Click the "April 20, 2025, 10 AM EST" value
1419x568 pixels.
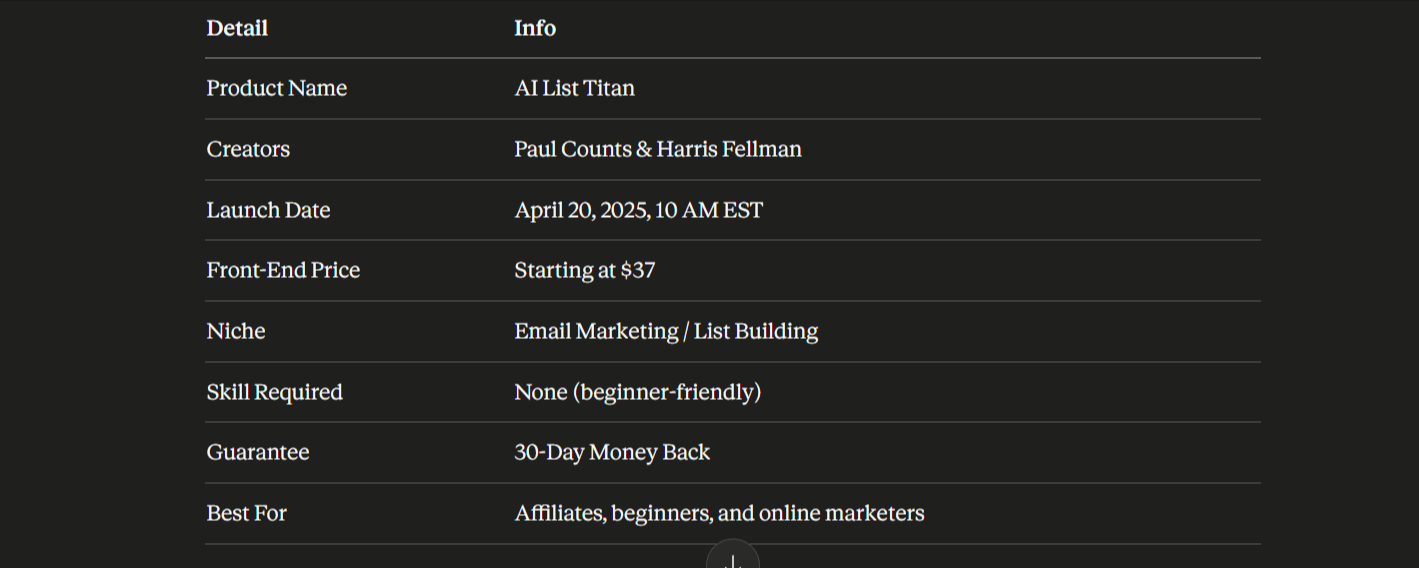click(638, 210)
